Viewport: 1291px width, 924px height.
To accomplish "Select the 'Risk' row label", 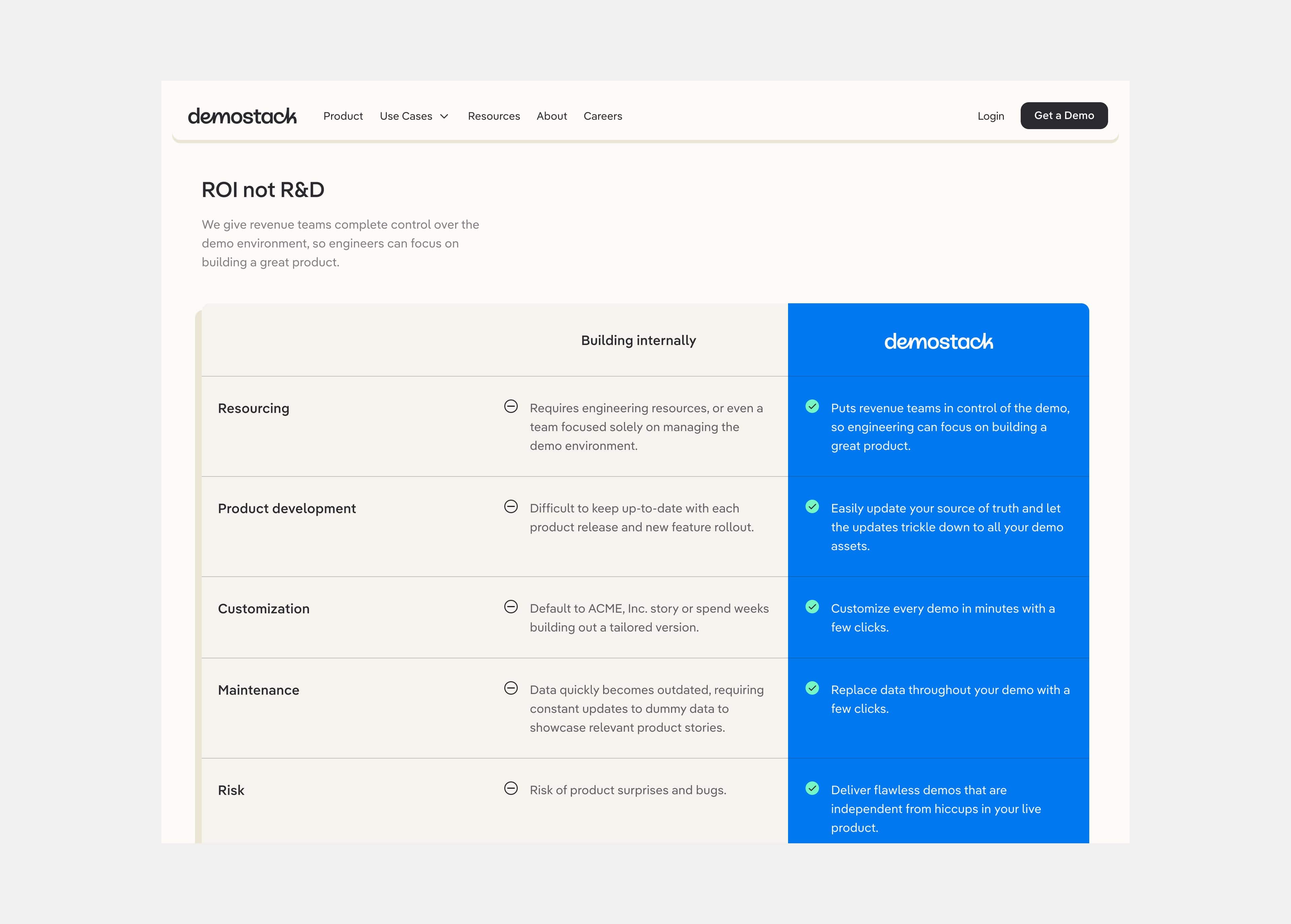I will pyautogui.click(x=231, y=790).
